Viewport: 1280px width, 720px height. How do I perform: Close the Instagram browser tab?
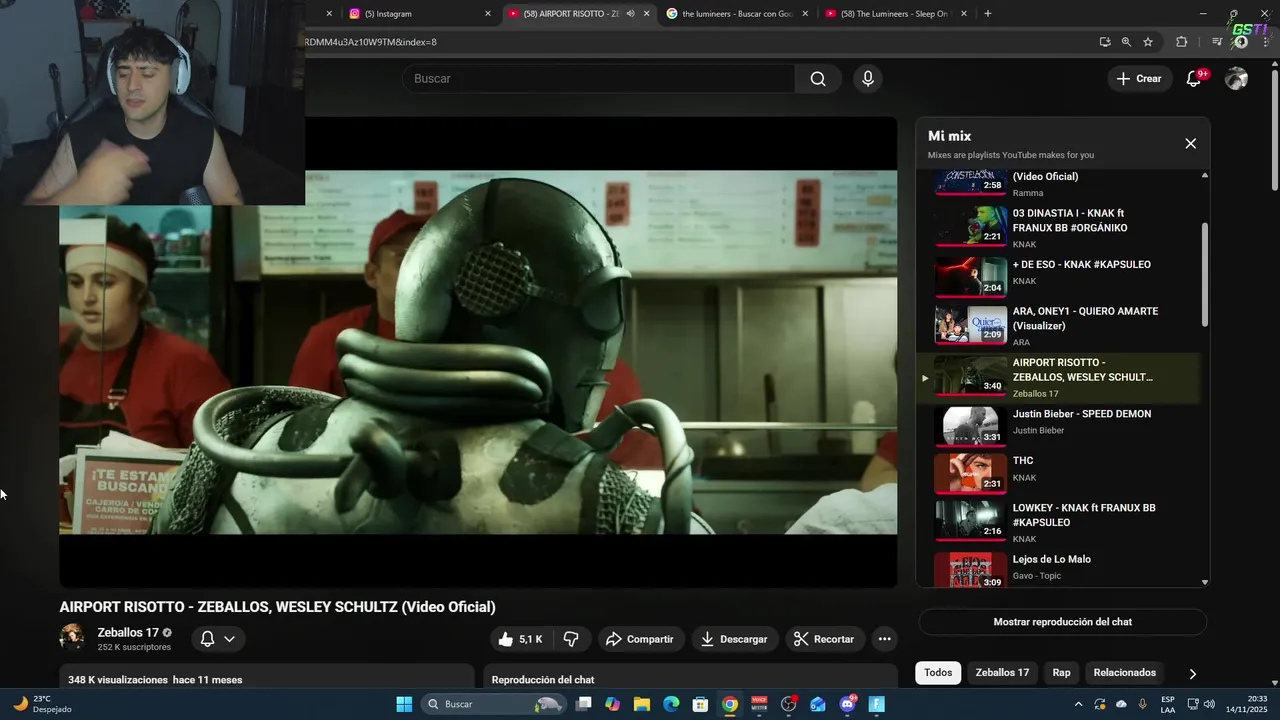tap(488, 14)
